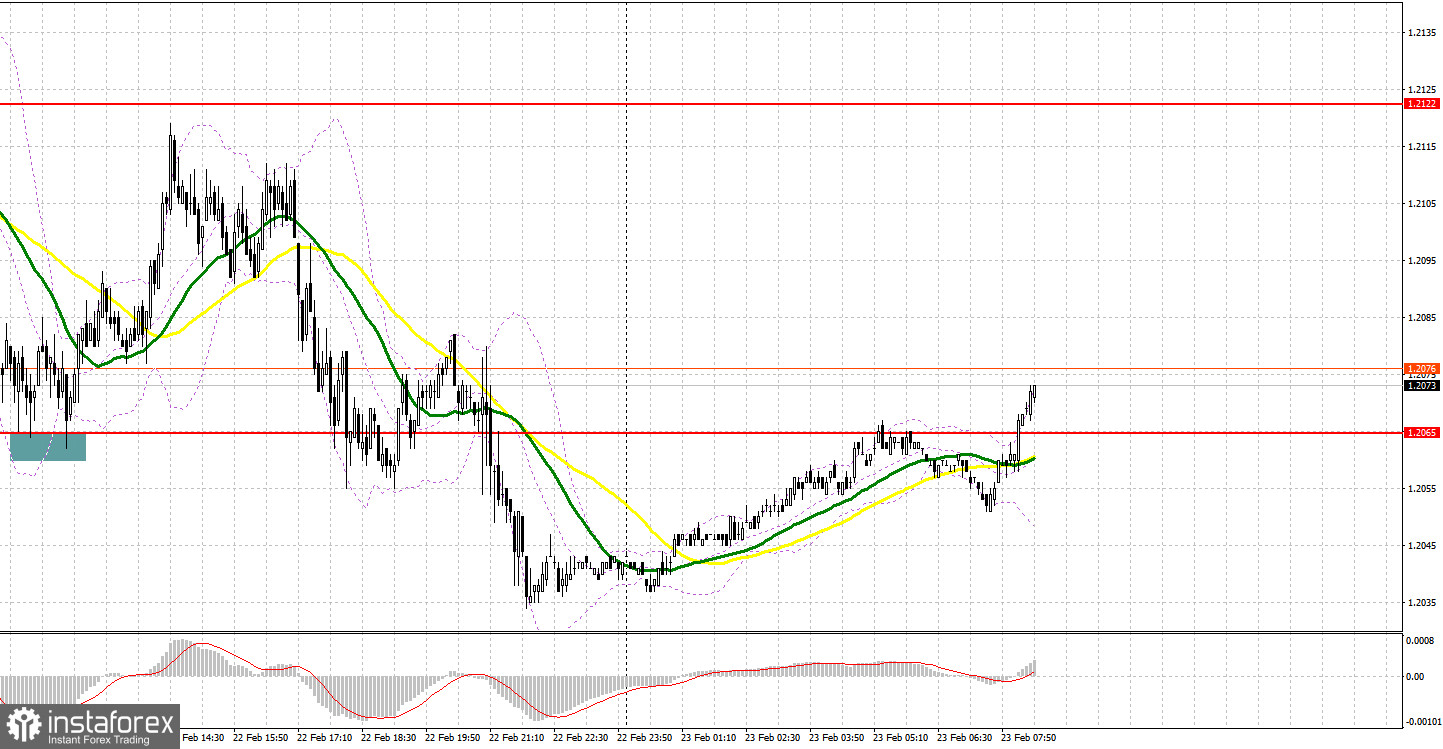Click the 22 Feb 15:50 time label
Image resolution: width=1443 pixels, height=749 pixels.
click(x=262, y=738)
